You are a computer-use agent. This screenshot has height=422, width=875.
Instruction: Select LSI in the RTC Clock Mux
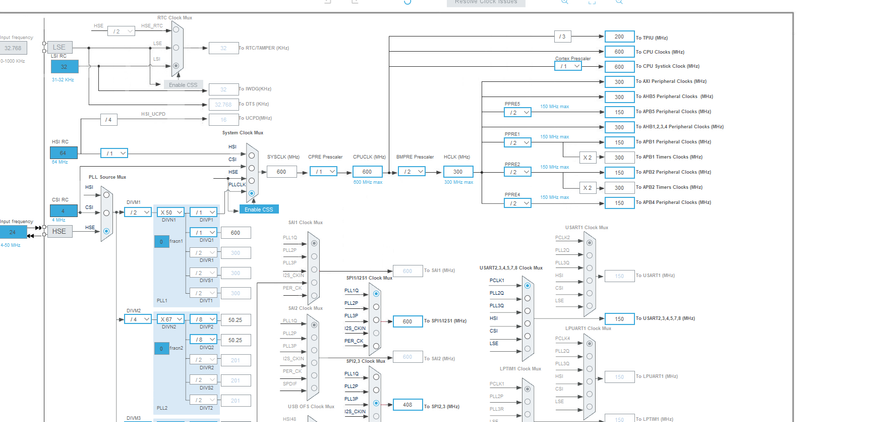(176, 65)
